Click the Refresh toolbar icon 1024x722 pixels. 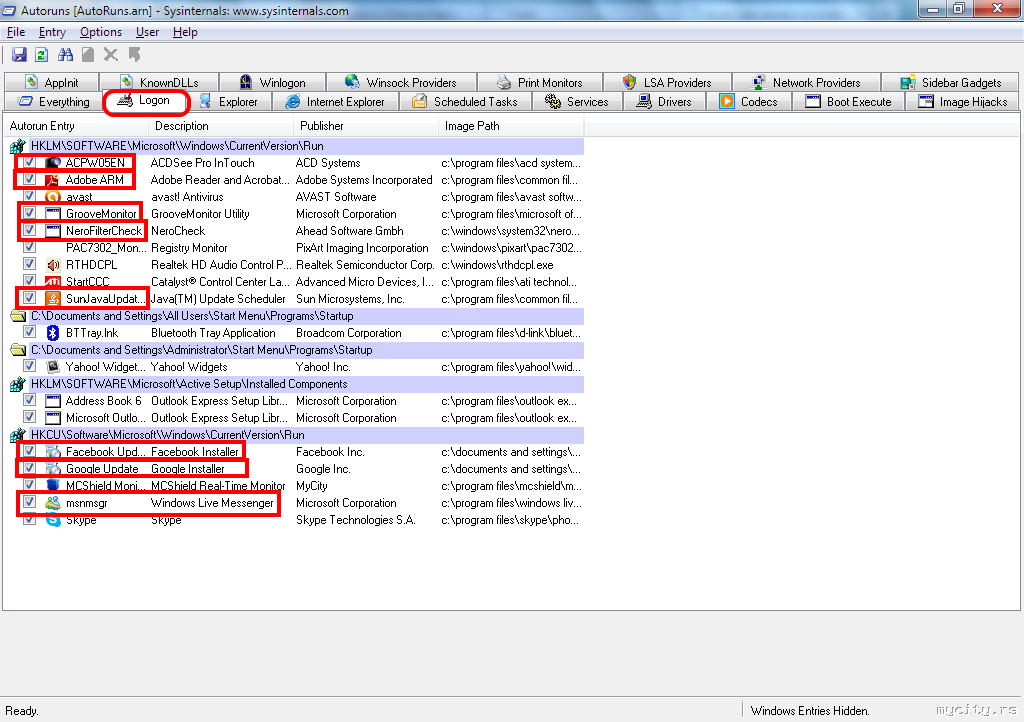tap(41, 55)
